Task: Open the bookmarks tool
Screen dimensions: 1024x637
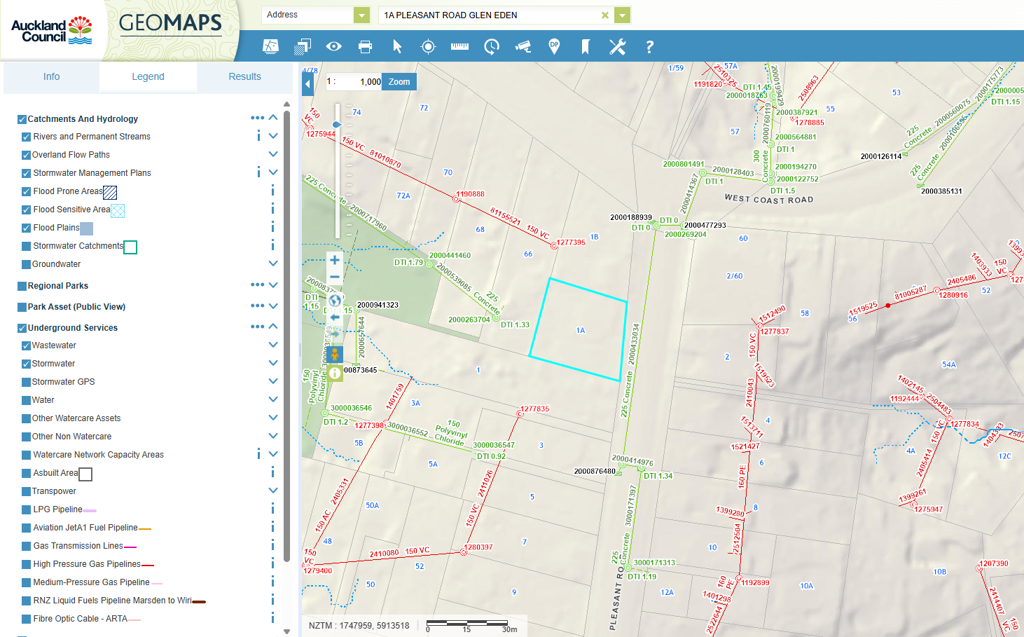Action: coord(586,46)
